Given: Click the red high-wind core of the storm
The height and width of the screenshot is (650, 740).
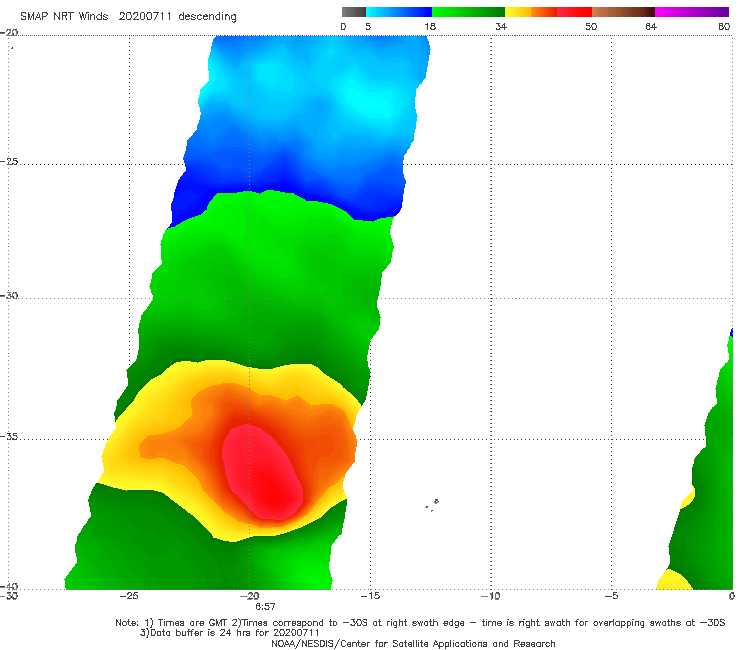Looking at the screenshot, I should [x=262, y=472].
